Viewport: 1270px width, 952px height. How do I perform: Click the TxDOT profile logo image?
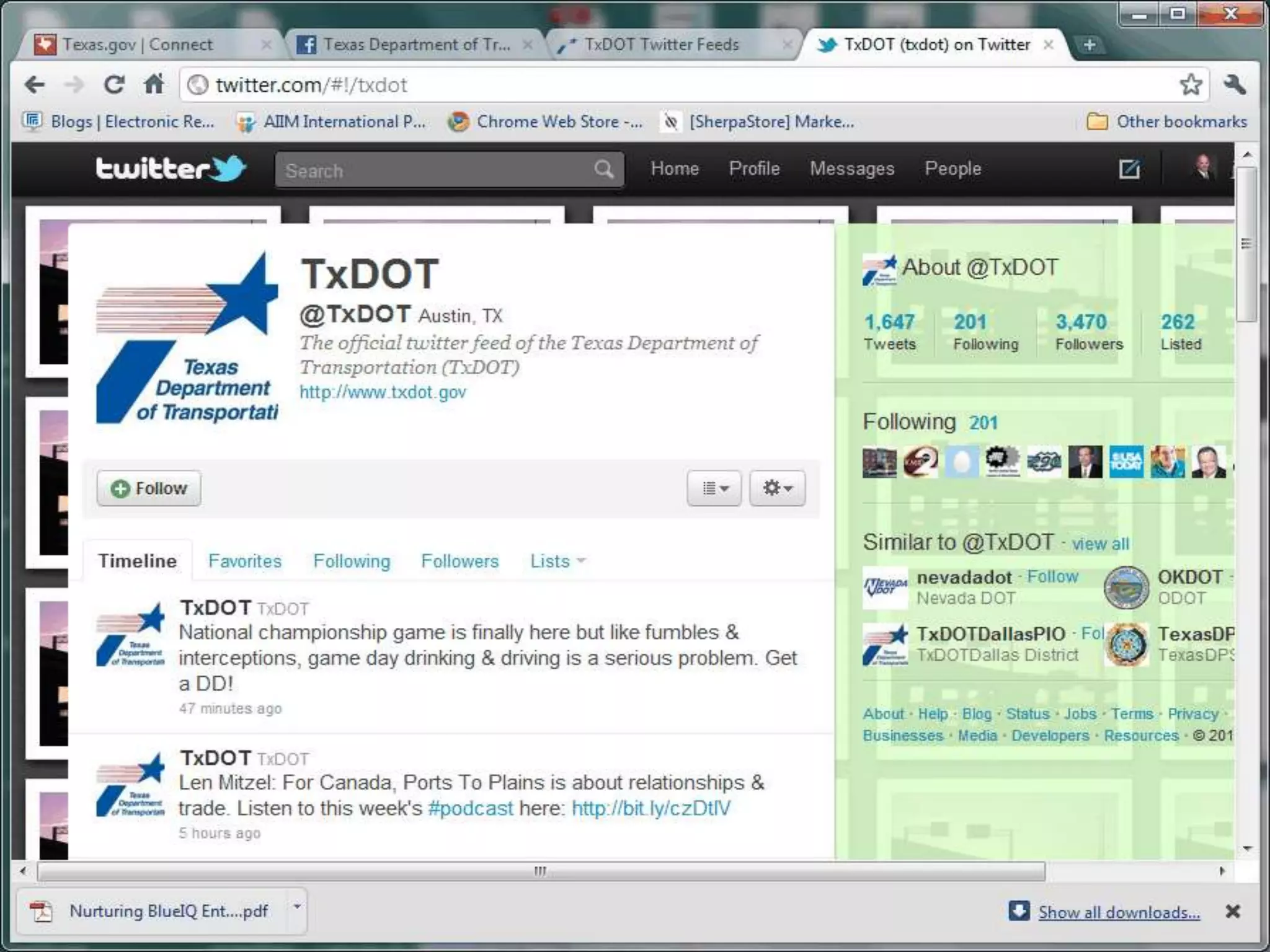point(187,338)
